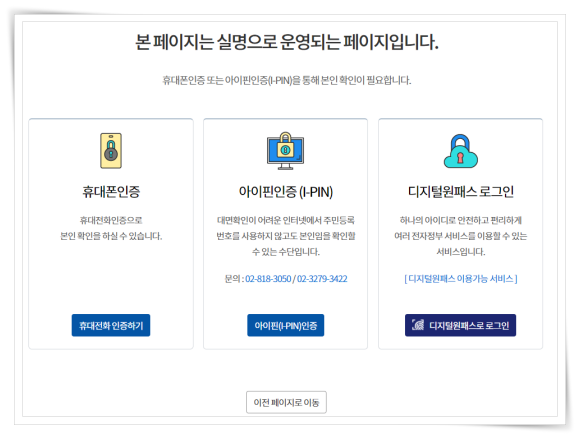The image size is (580, 439).
Task: Click the monitor padlock I-PIN icon
Action: pos(285,151)
